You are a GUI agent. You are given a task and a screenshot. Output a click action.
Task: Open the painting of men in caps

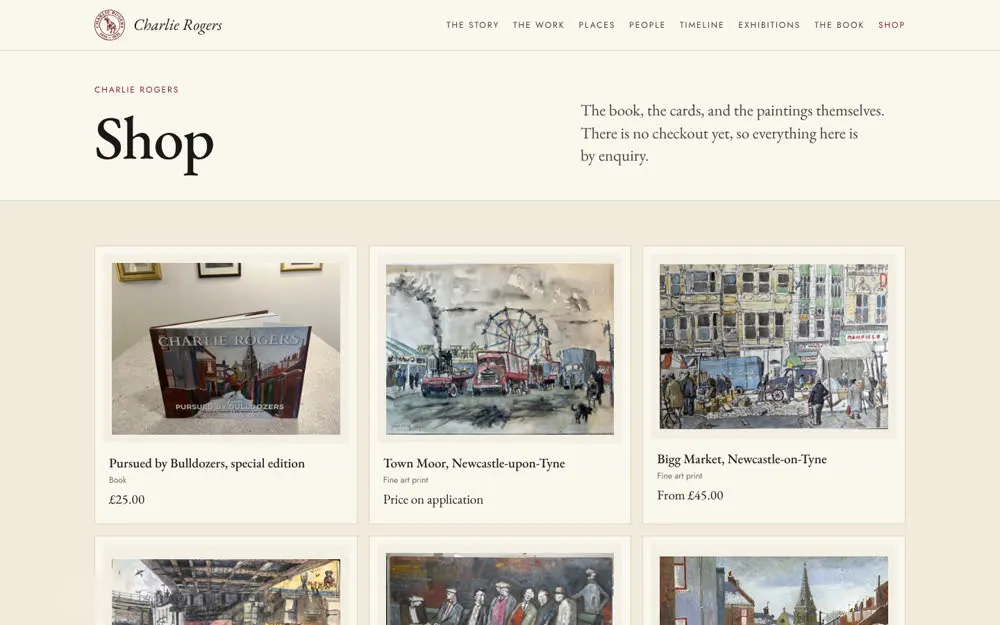pyautogui.click(x=500, y=589)
